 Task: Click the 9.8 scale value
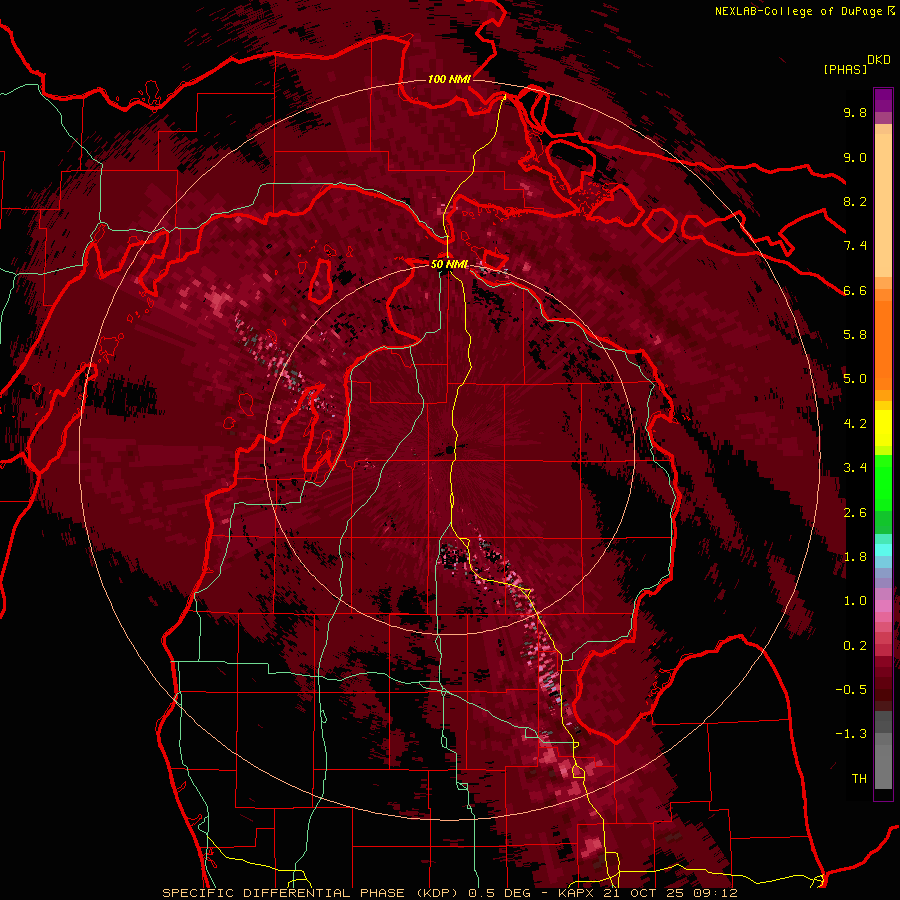point(855,113)
